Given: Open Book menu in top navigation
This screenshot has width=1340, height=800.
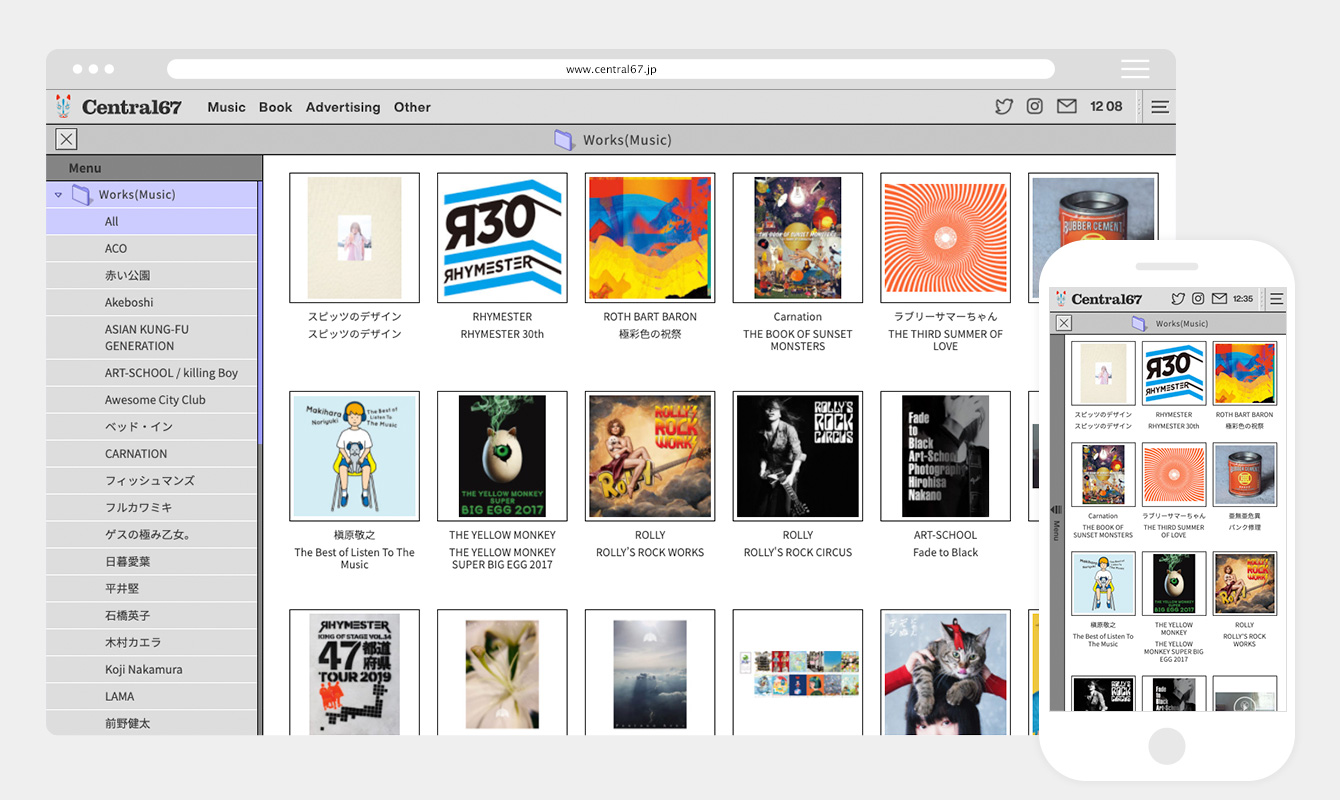Looking at the screenshot, I should [276, 107].
